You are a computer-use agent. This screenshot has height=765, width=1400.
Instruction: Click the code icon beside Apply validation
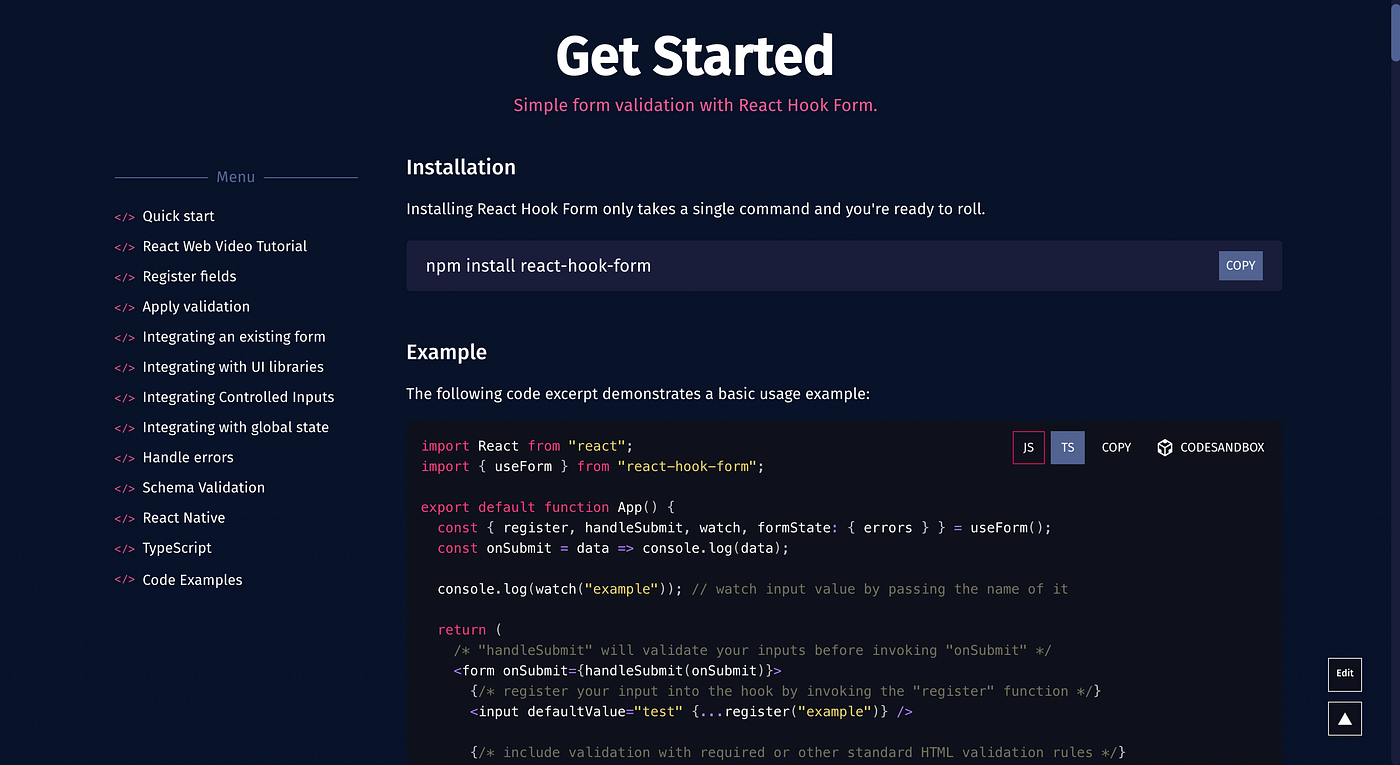point(124,307)
